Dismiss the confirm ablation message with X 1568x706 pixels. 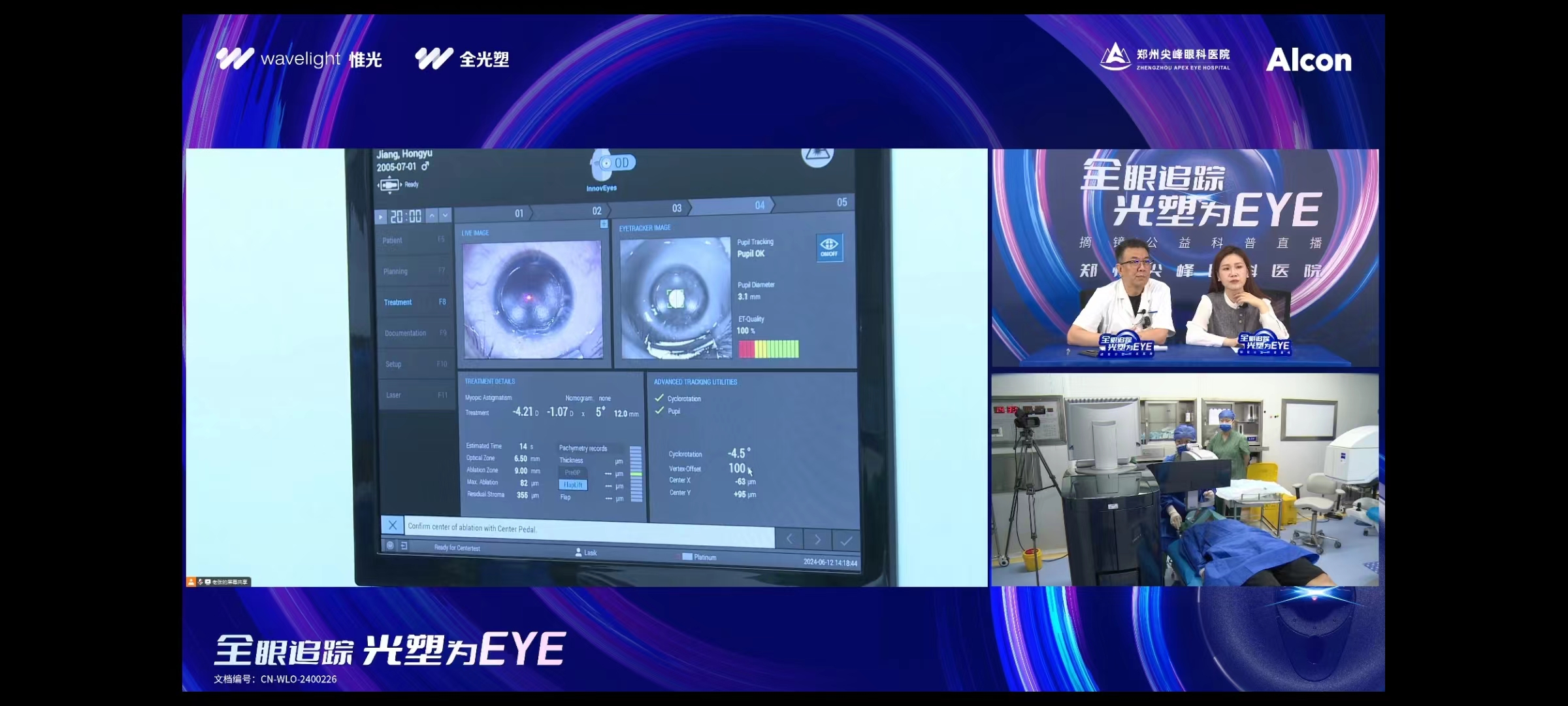392,525
